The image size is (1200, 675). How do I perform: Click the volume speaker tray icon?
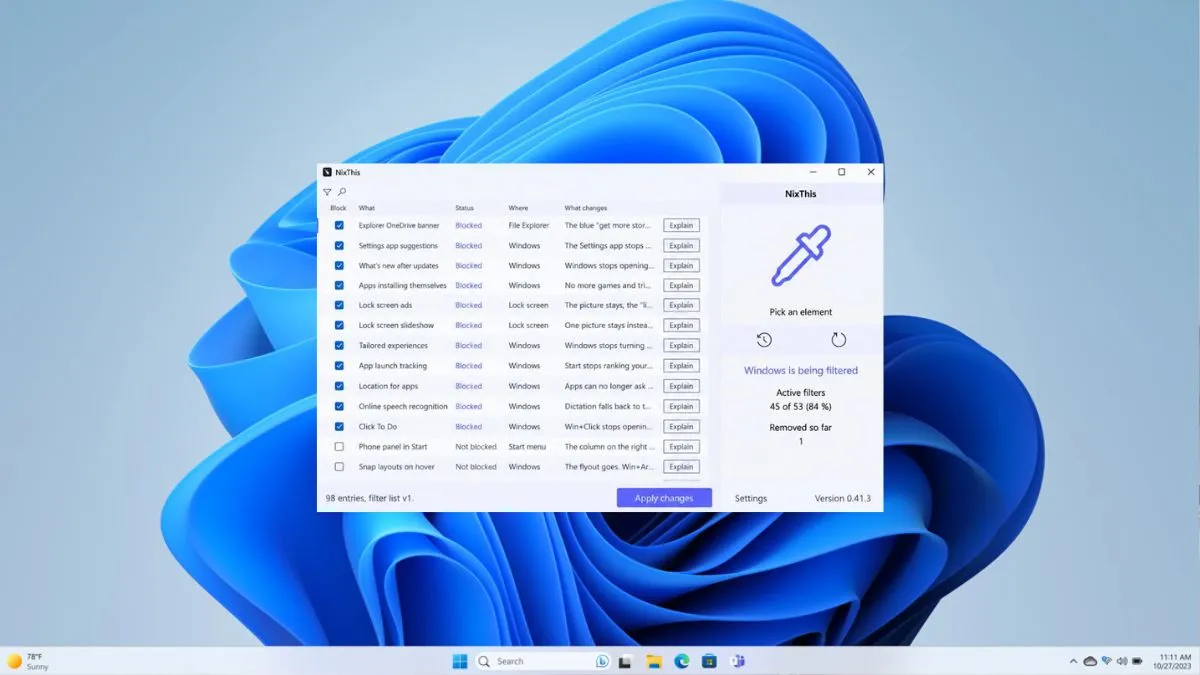click(x=1121, y=661)
